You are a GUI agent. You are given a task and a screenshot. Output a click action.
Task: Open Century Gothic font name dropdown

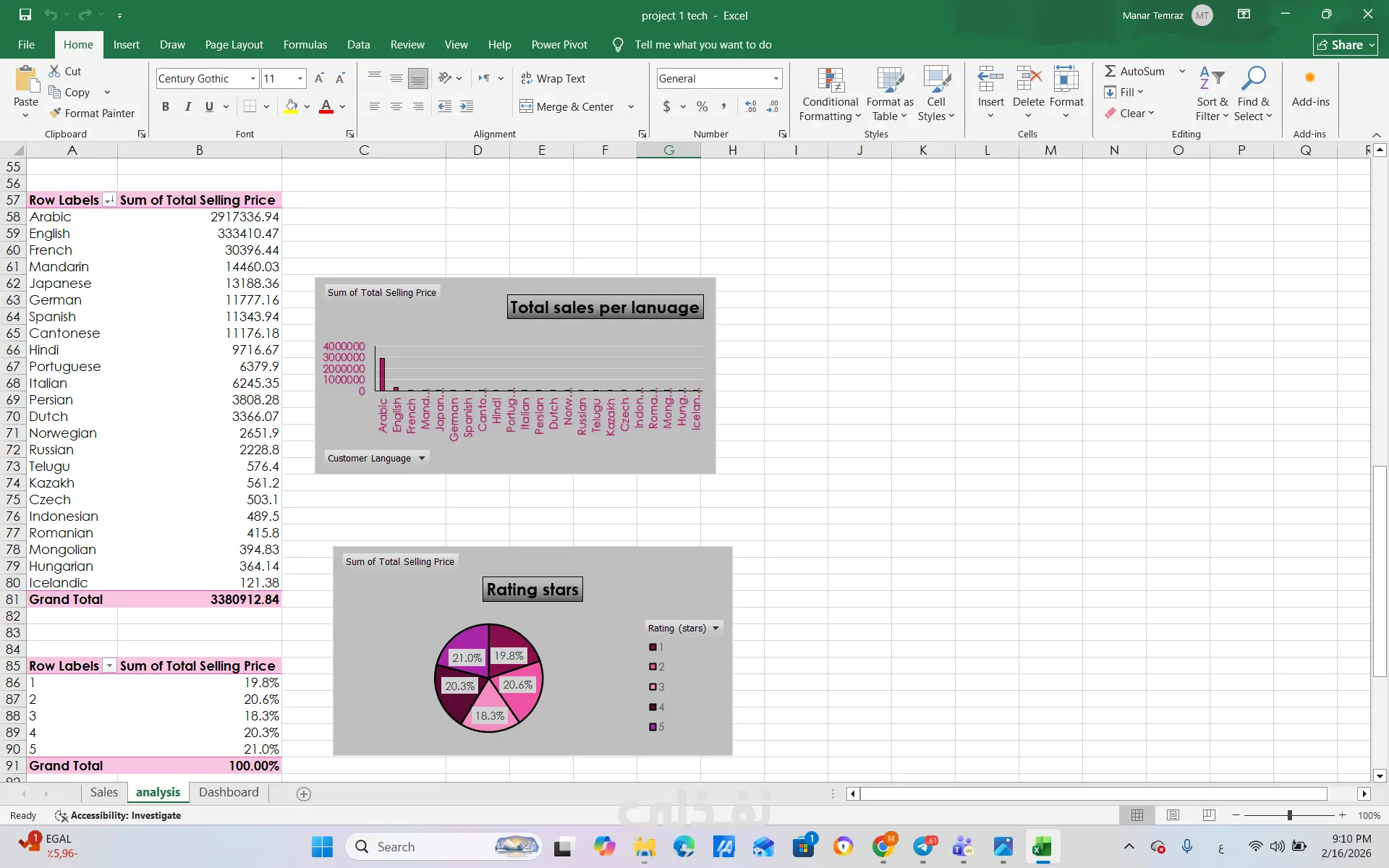(252, 78)
